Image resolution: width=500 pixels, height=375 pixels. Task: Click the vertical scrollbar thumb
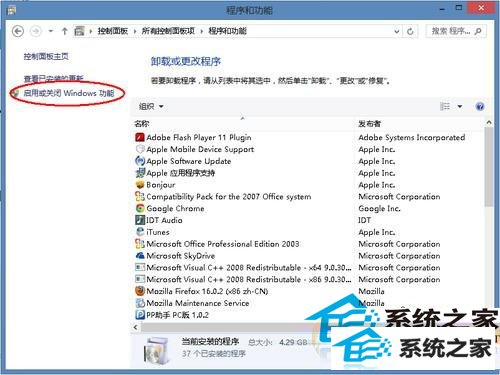(x=489, y=167)
